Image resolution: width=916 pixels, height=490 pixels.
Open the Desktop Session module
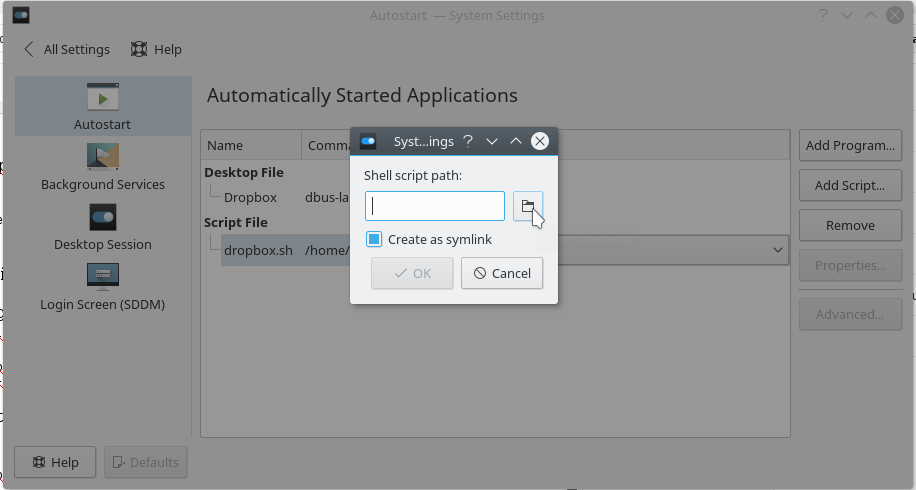pyautogui.click(x=103, y=227)
